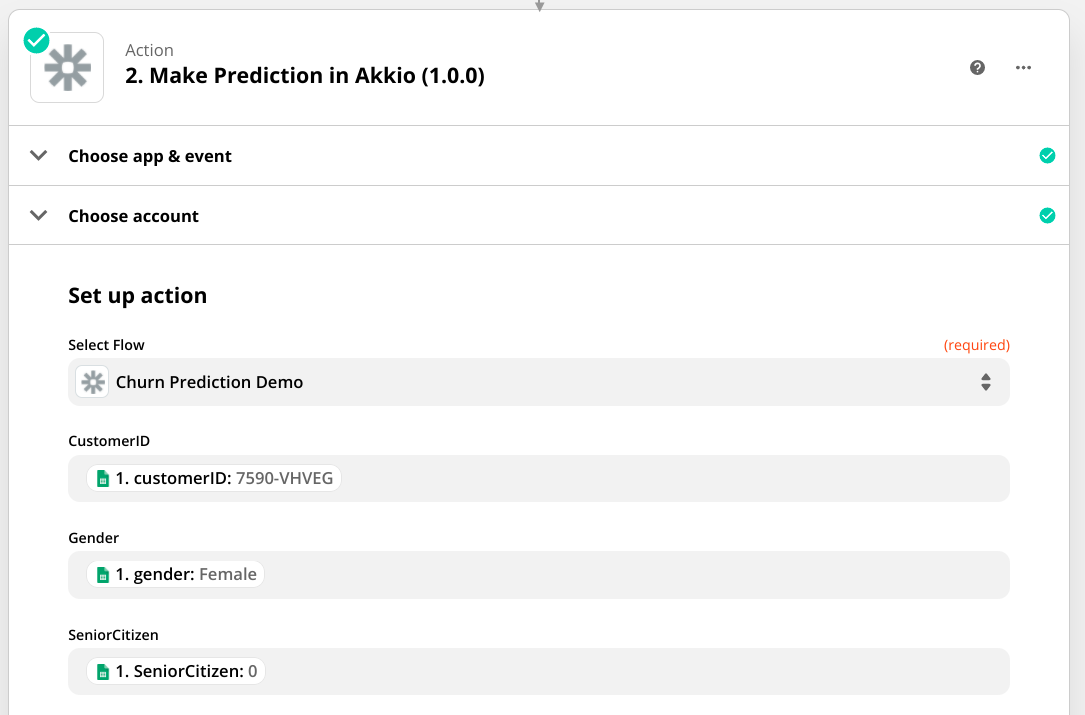Click inside the Gender input field
1085x715 pixels.
[x=630, y=575]
